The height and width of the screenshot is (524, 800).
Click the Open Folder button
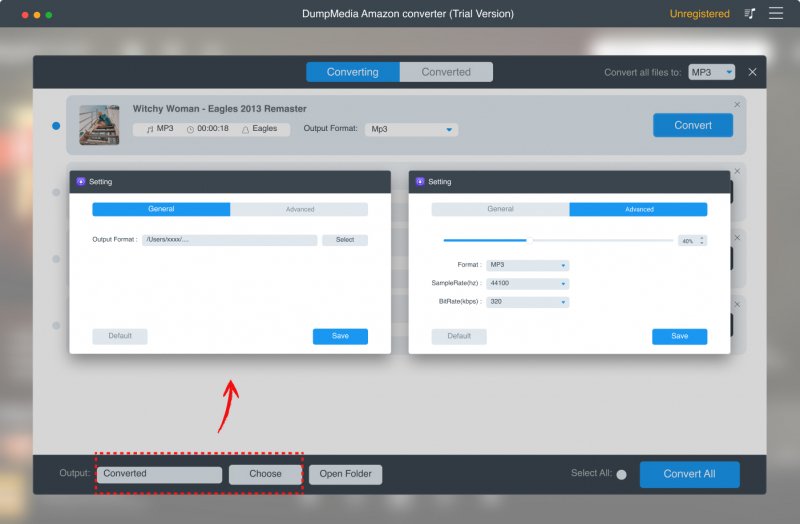click(x=345, y=474)
